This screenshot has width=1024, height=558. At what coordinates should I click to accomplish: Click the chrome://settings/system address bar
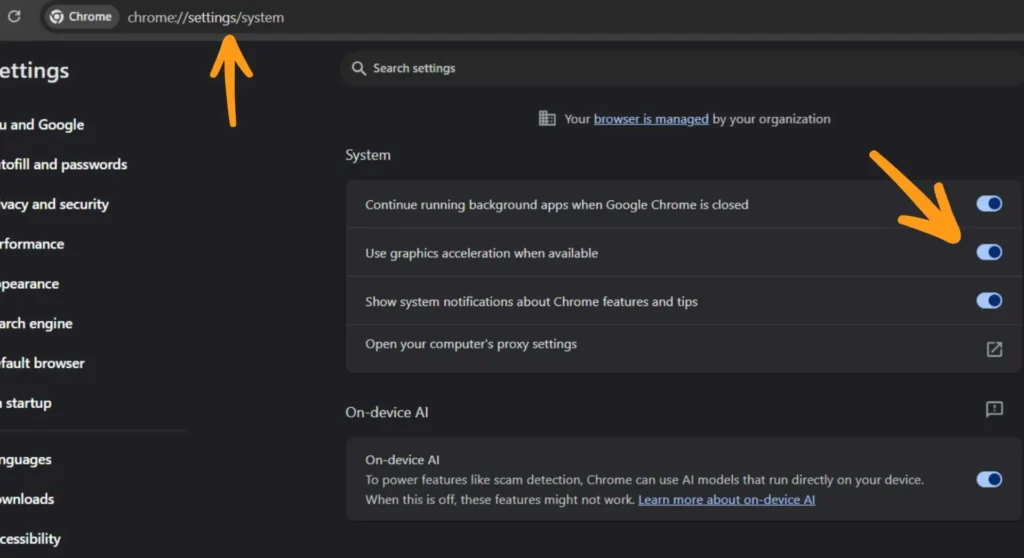point(205,18)
